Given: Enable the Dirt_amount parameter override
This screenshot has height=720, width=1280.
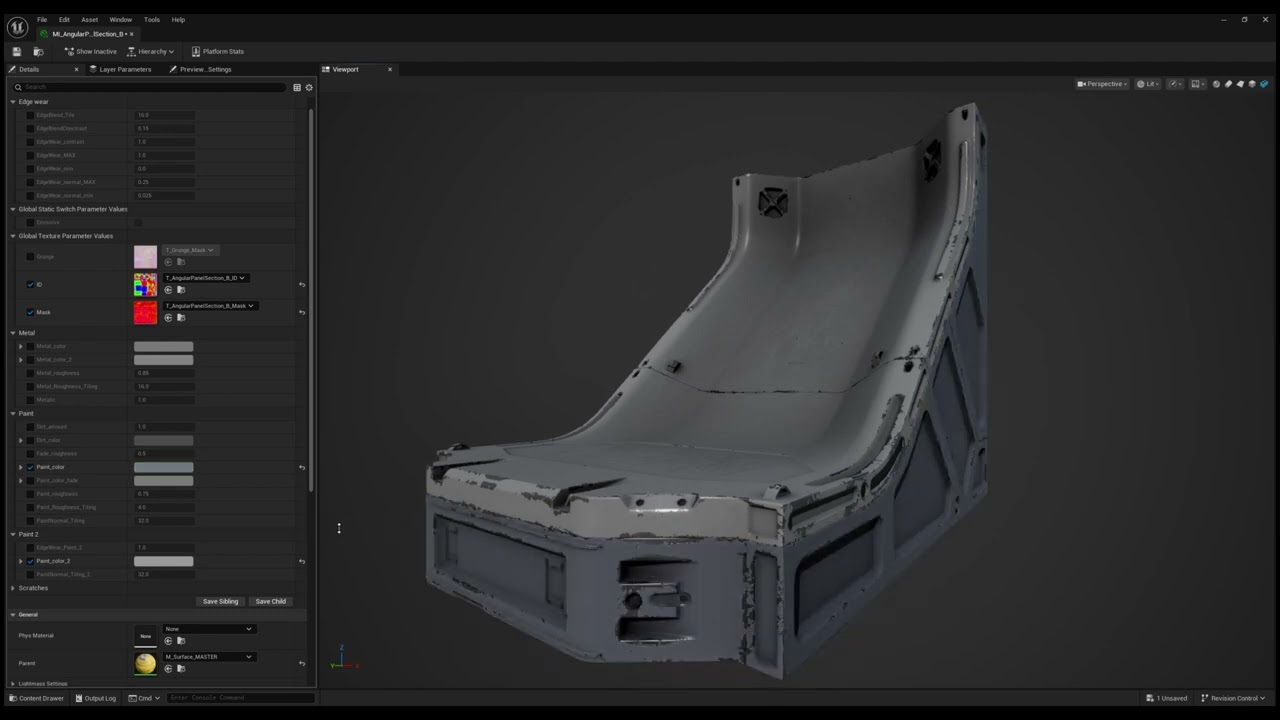Looking at the screenshot, I should point(30,427).
